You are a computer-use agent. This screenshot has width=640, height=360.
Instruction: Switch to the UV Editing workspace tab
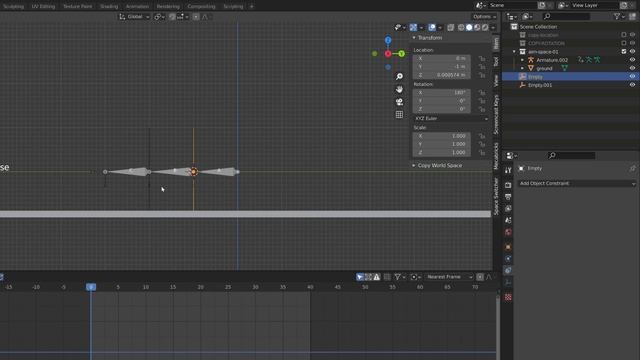coord(43,7)
